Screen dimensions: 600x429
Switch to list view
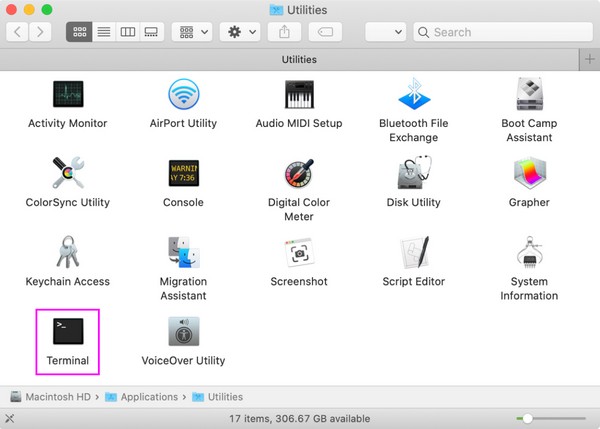104,32
